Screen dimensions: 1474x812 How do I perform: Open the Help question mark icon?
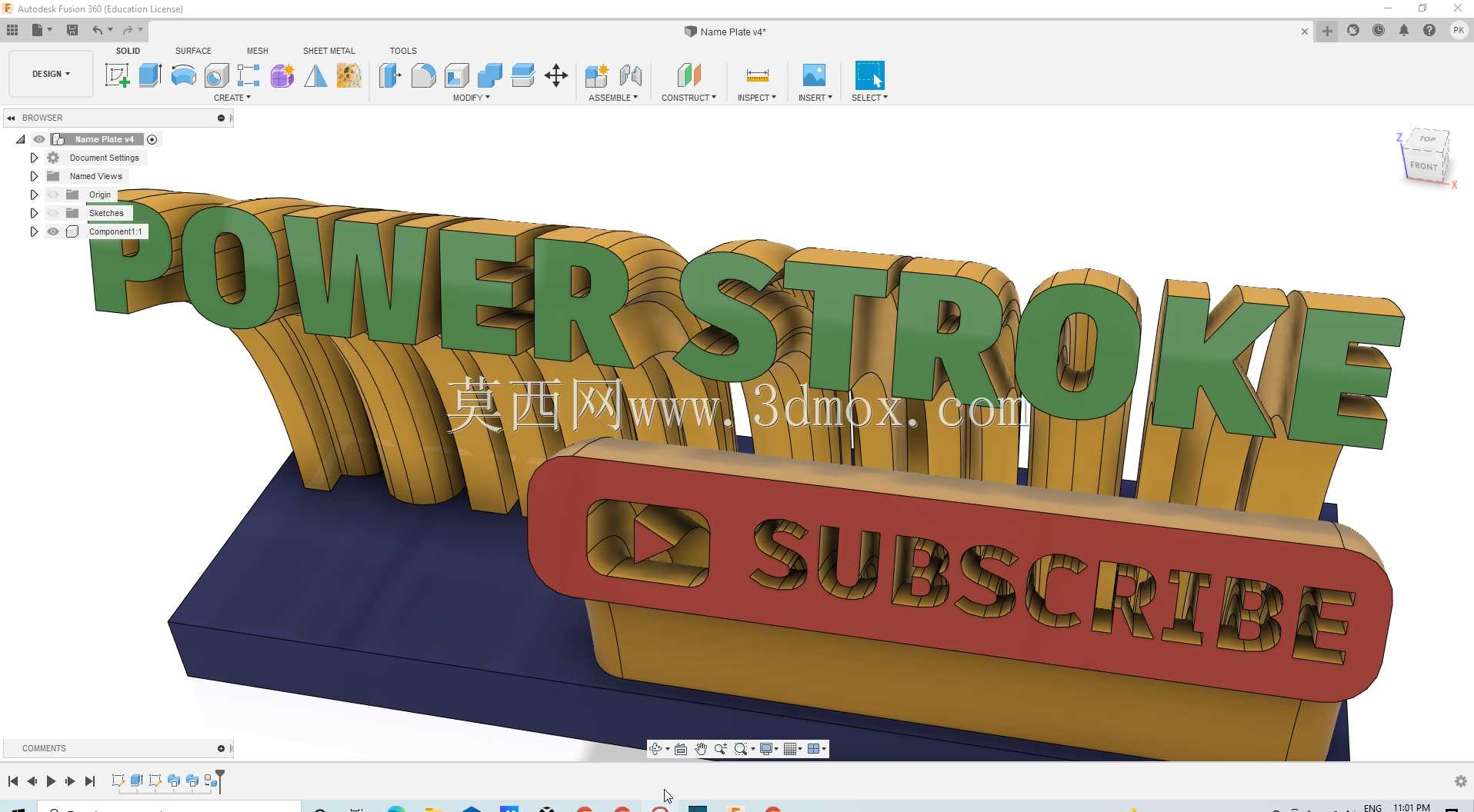(1429, 31)
